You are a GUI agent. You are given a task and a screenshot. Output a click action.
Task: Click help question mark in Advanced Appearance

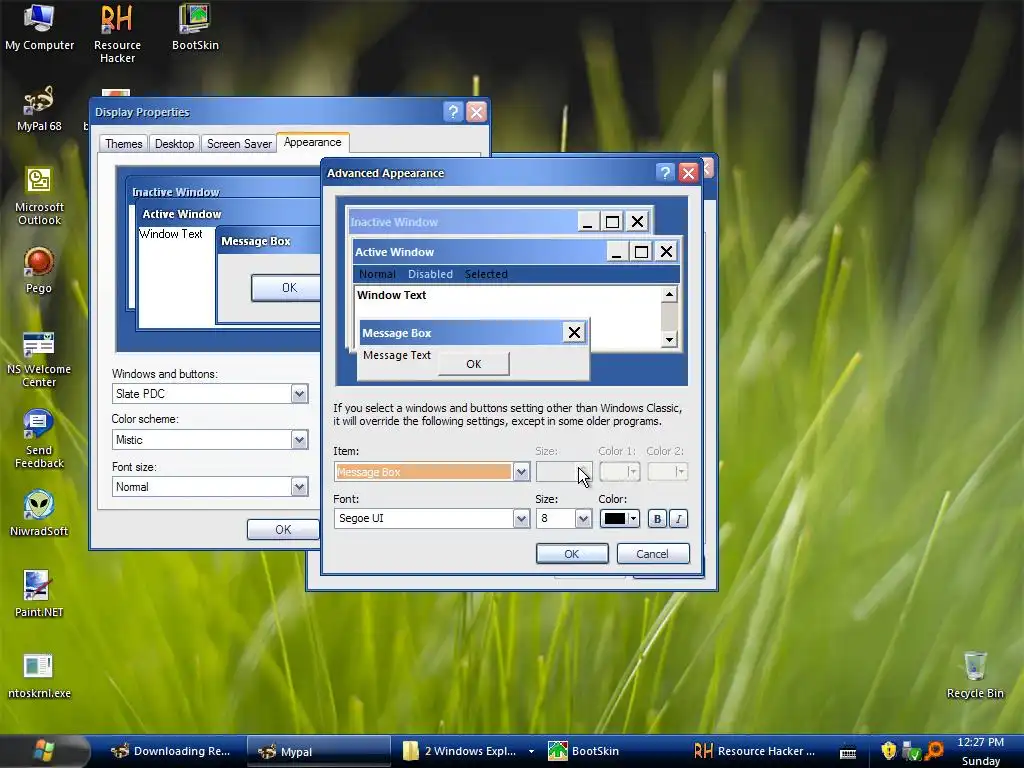(664, 172)
